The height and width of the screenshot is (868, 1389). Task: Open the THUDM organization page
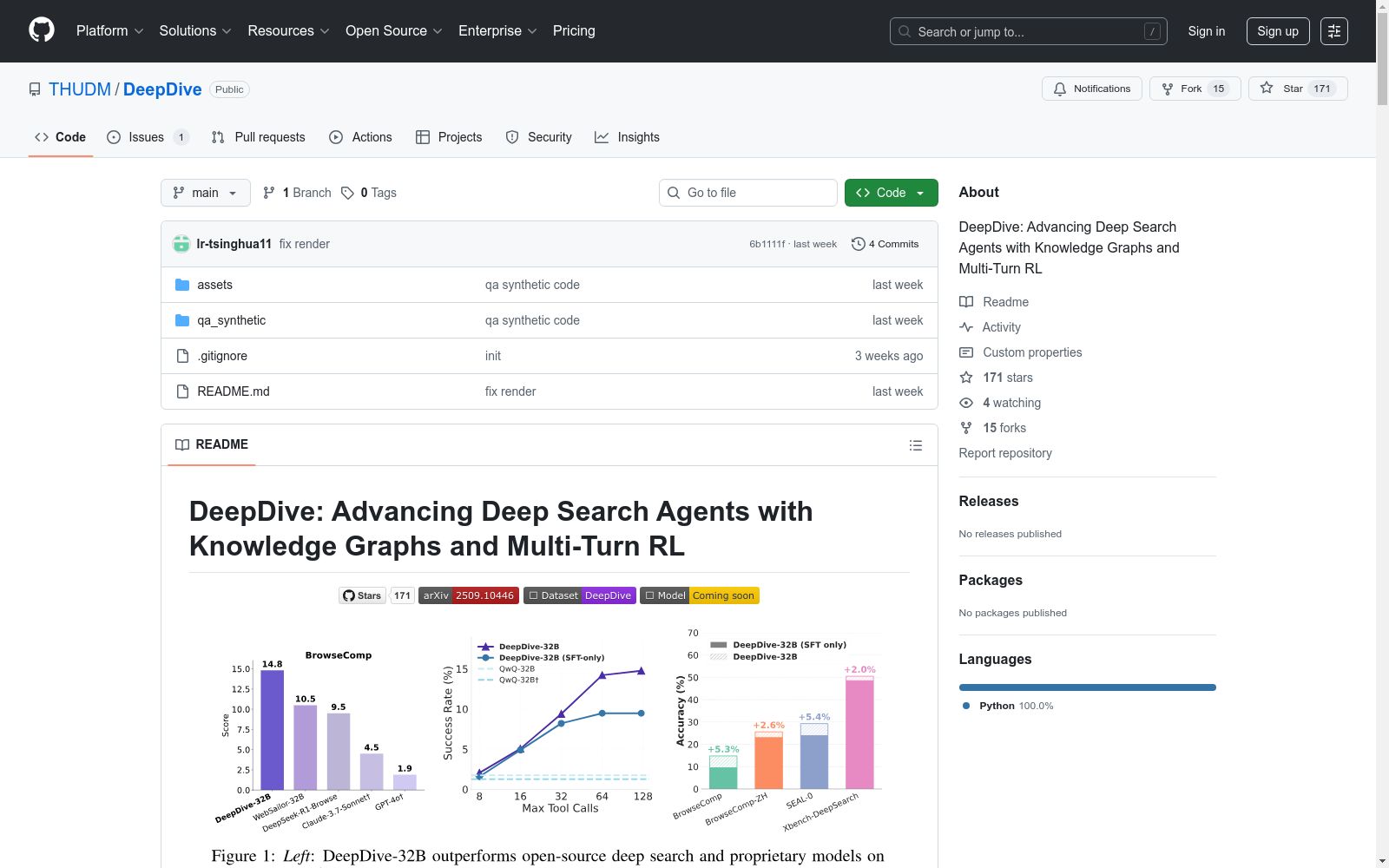point(80,89)
